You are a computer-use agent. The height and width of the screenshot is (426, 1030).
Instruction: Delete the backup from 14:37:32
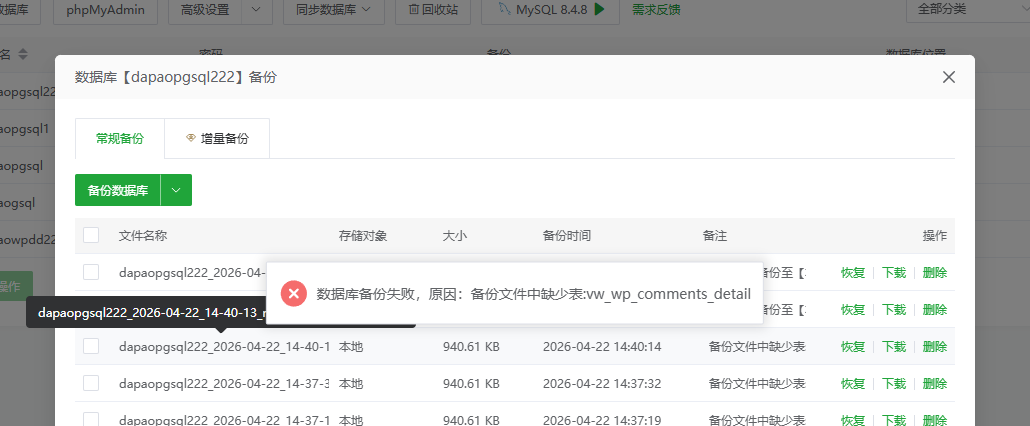(x=935, y=383)
